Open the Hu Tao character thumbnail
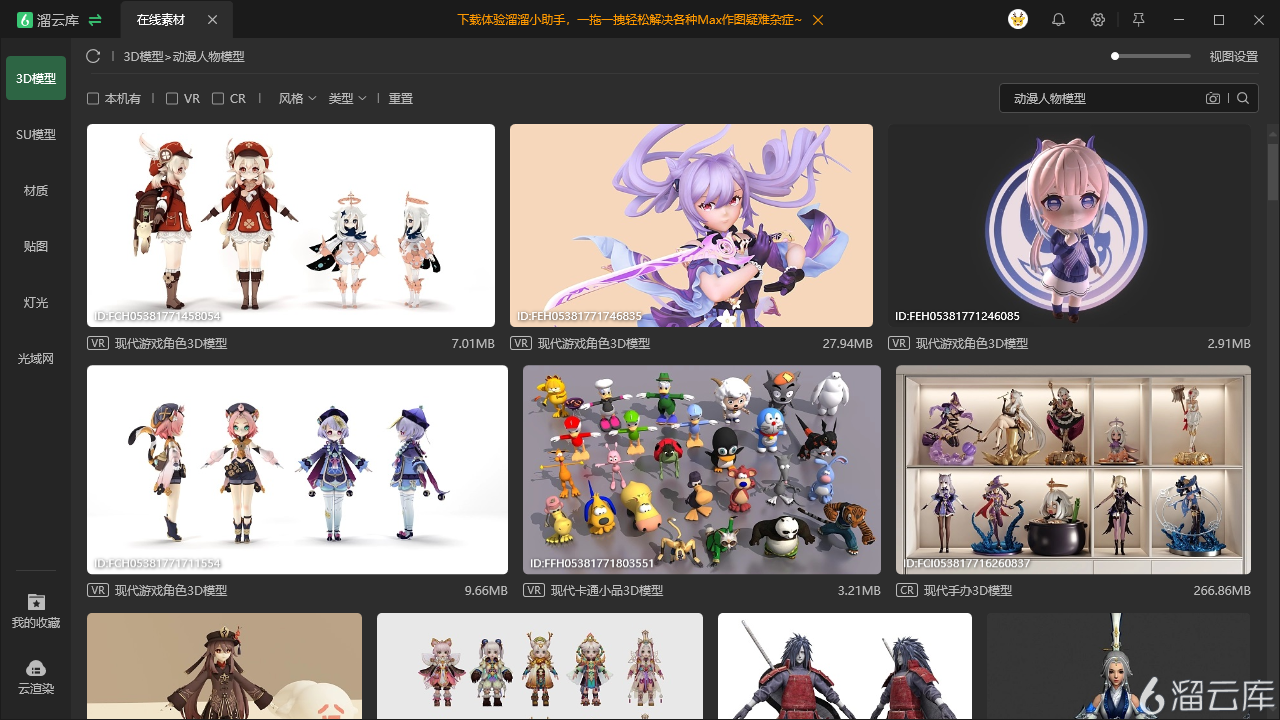This screenshot has width=1280, height=720. (224, 666)
